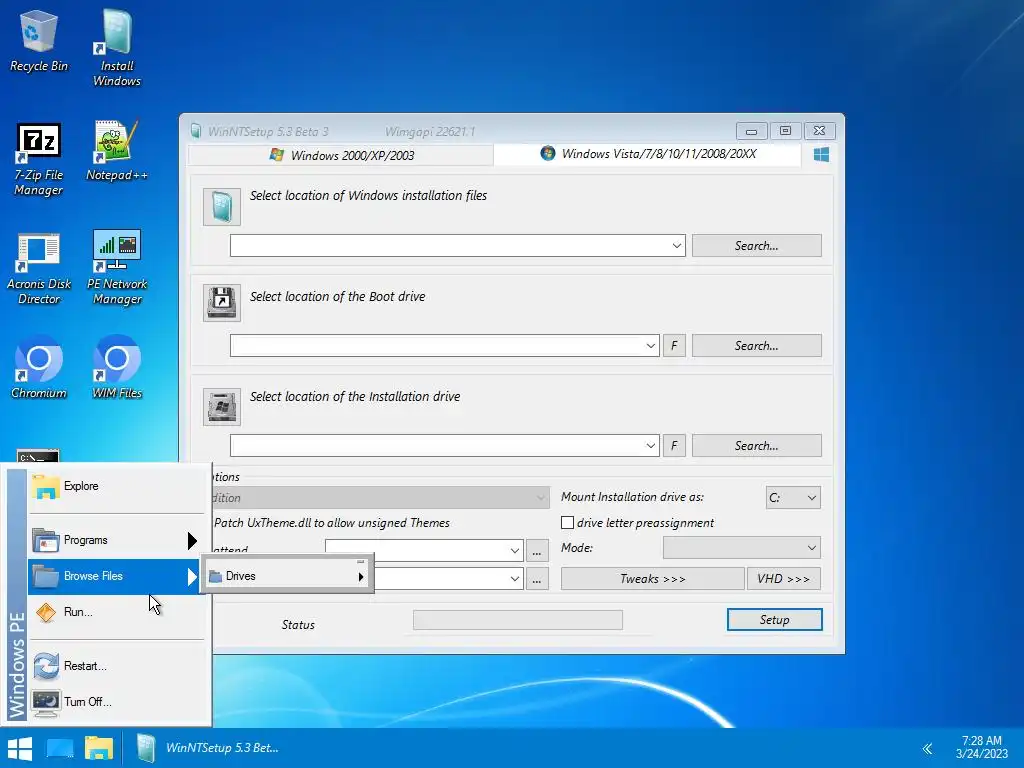The image size is (1024, 768).
Task: Click the F button for Boot drive
Action: (674, 346)
